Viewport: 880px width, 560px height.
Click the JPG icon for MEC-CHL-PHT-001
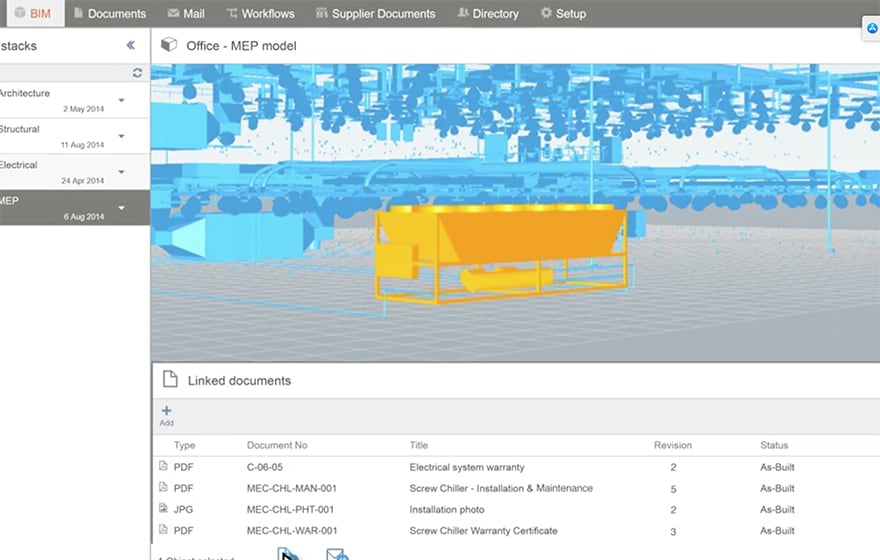click(x=163, y=508)
